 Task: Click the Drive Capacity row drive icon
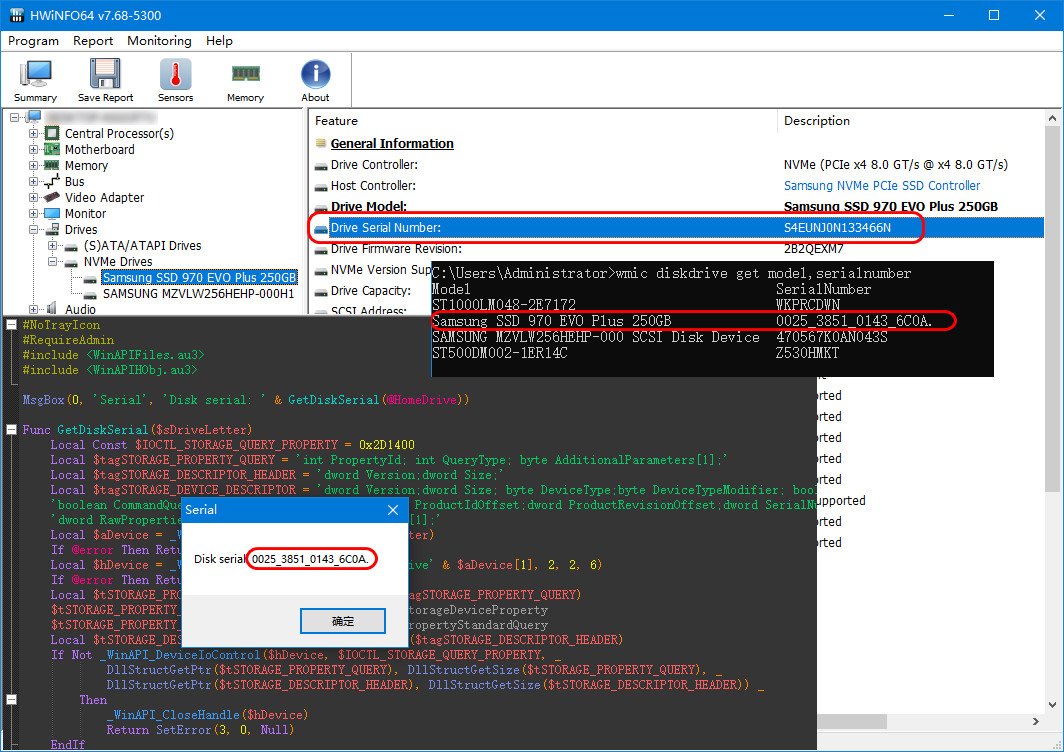pos(321,292)
